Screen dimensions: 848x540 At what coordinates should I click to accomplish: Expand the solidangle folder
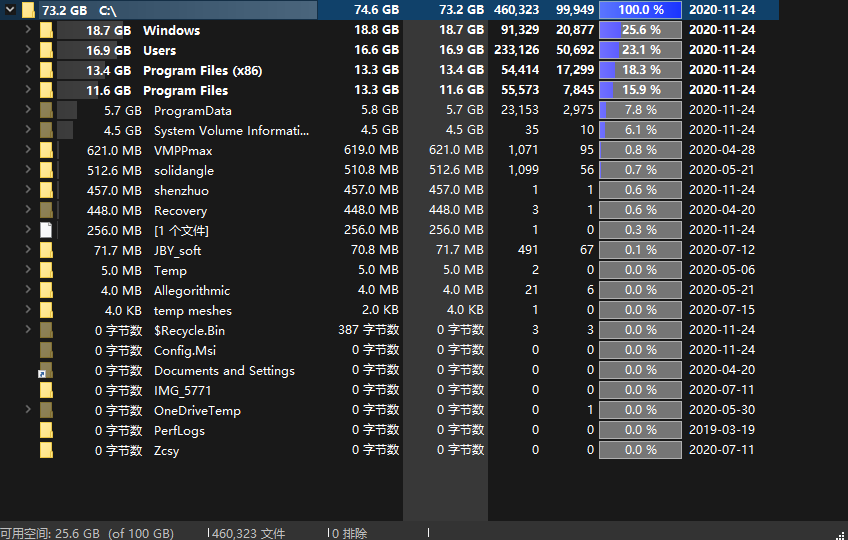pos(27,170)
